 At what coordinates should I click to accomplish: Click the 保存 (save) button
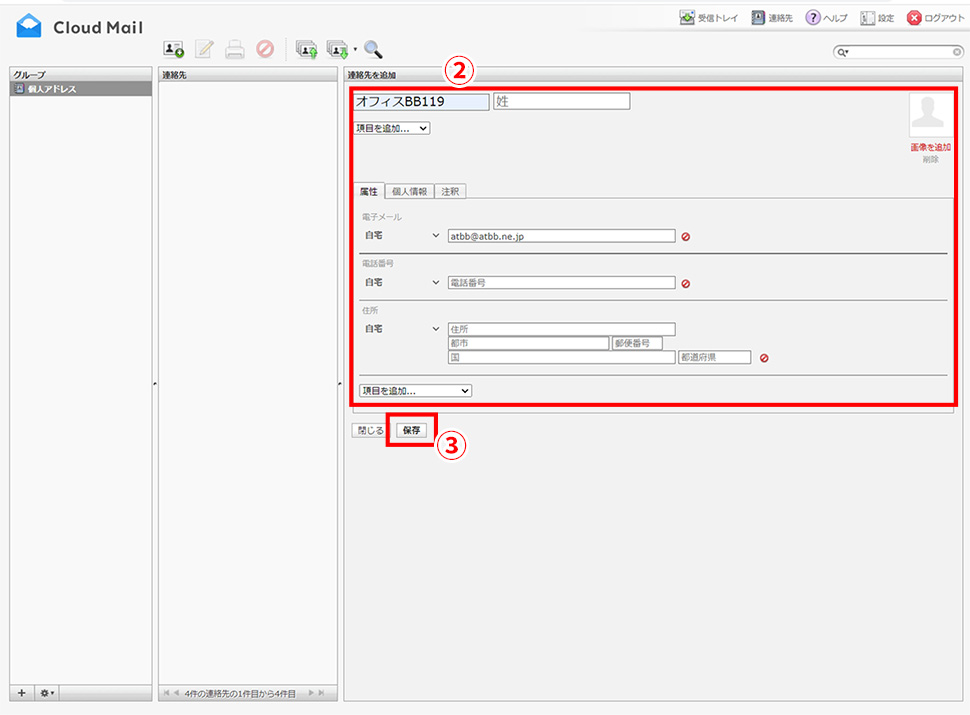click(411, 430)
